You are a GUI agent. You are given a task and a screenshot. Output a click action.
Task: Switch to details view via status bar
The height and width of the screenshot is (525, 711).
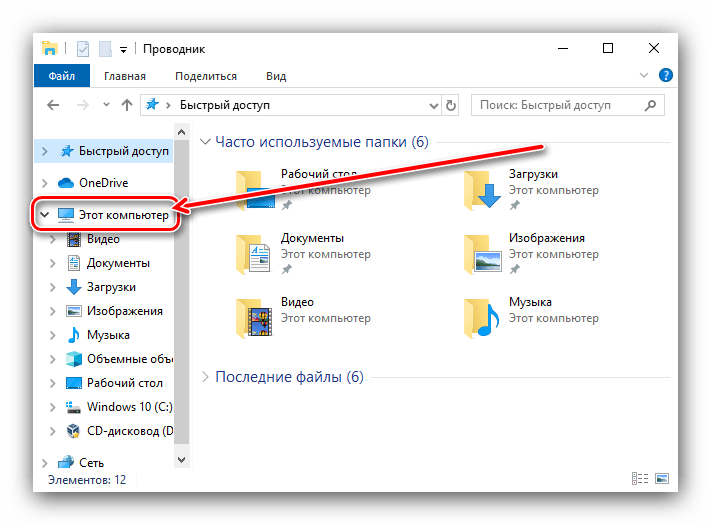640,478
